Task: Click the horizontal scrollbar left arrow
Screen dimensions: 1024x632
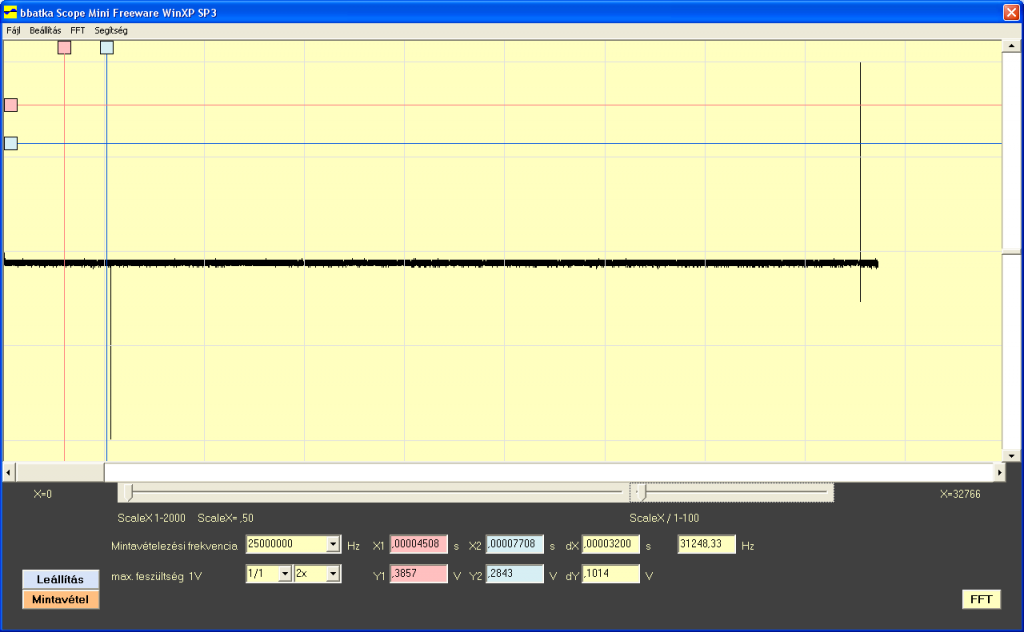Action: 9,472
